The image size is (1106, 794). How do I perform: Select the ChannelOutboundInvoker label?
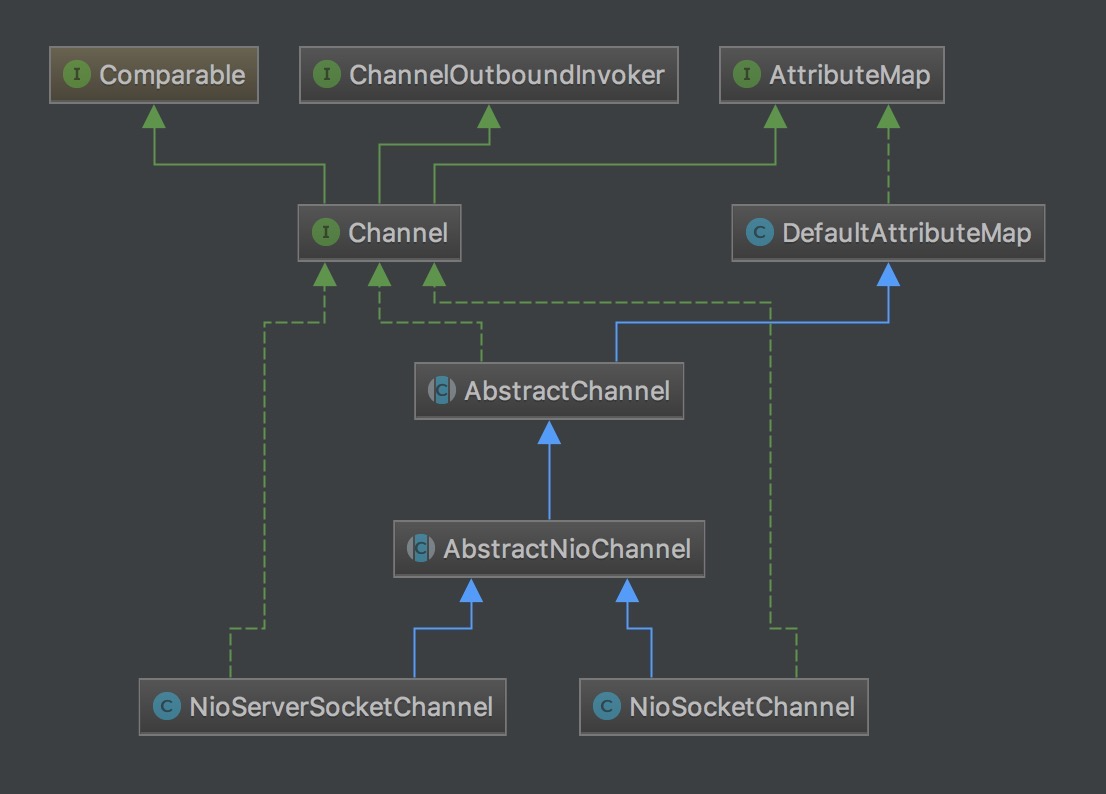coord(506,75)
